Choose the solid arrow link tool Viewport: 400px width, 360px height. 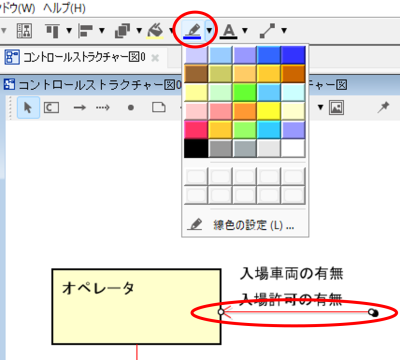coord(80,108)
